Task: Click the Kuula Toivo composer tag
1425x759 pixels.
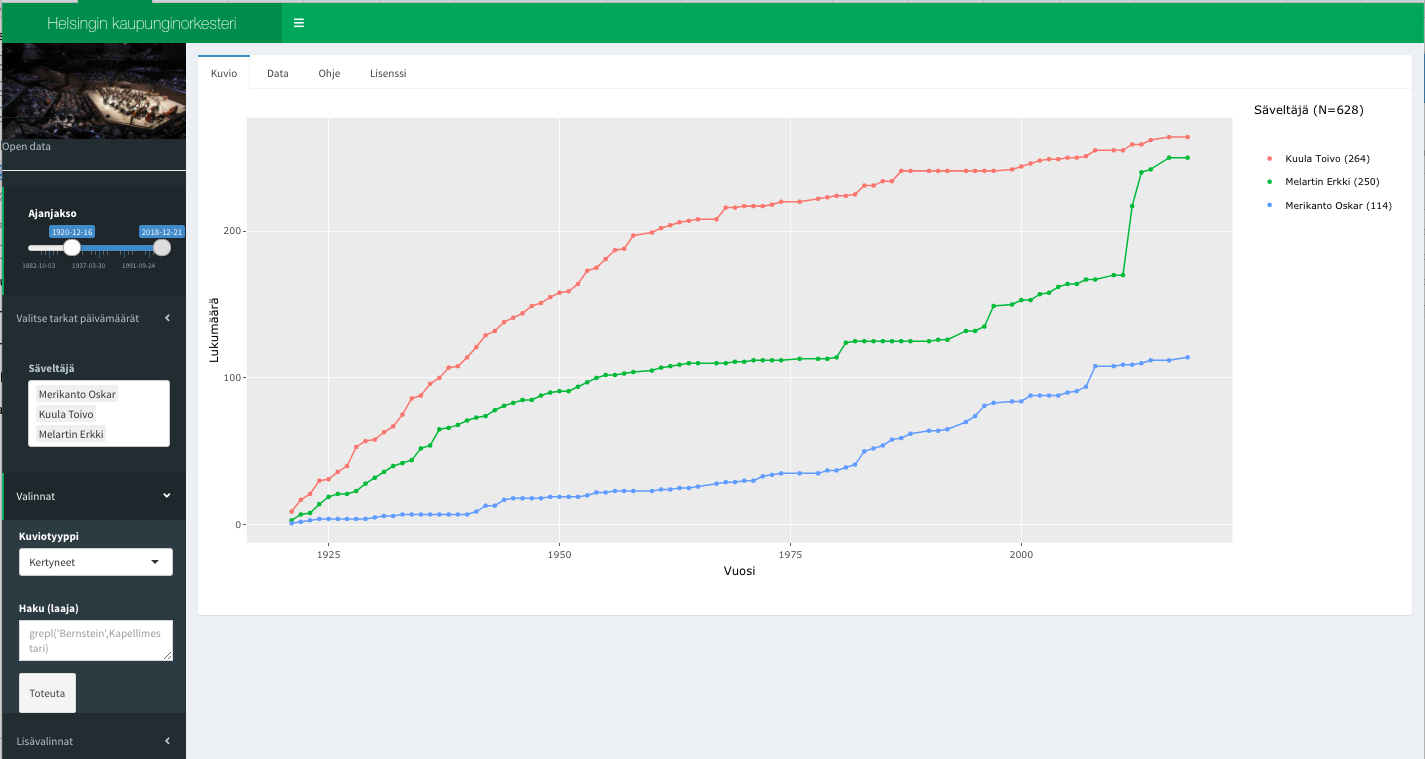Action: [x=66, y=414]
